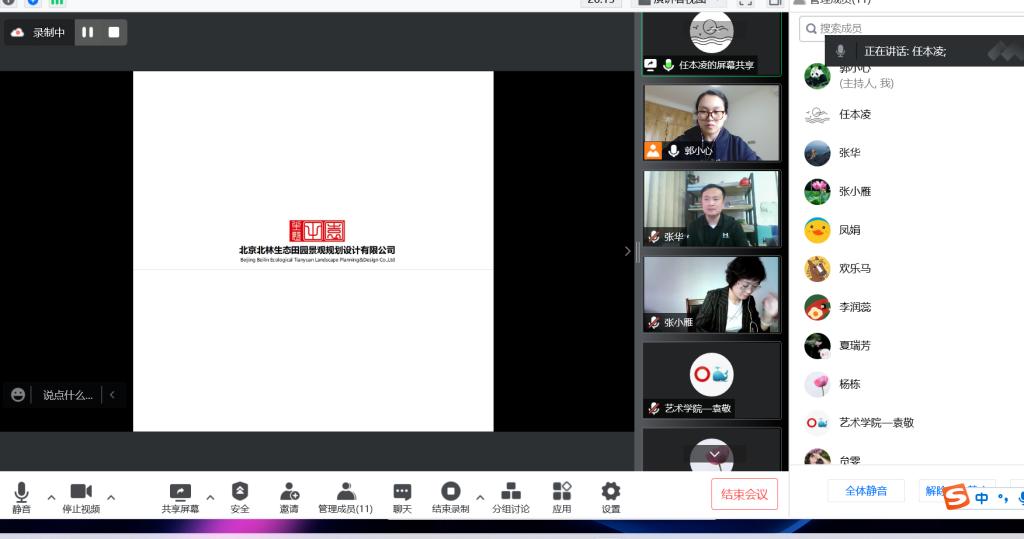Open share screen options arrow
The width and height of the screenshot is (1024, 539).
[210, 497]
